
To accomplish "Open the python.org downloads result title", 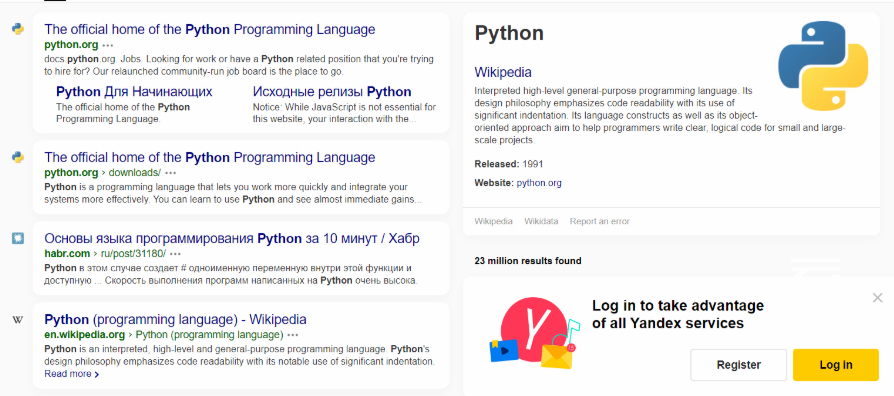I will tap(210, 157).
